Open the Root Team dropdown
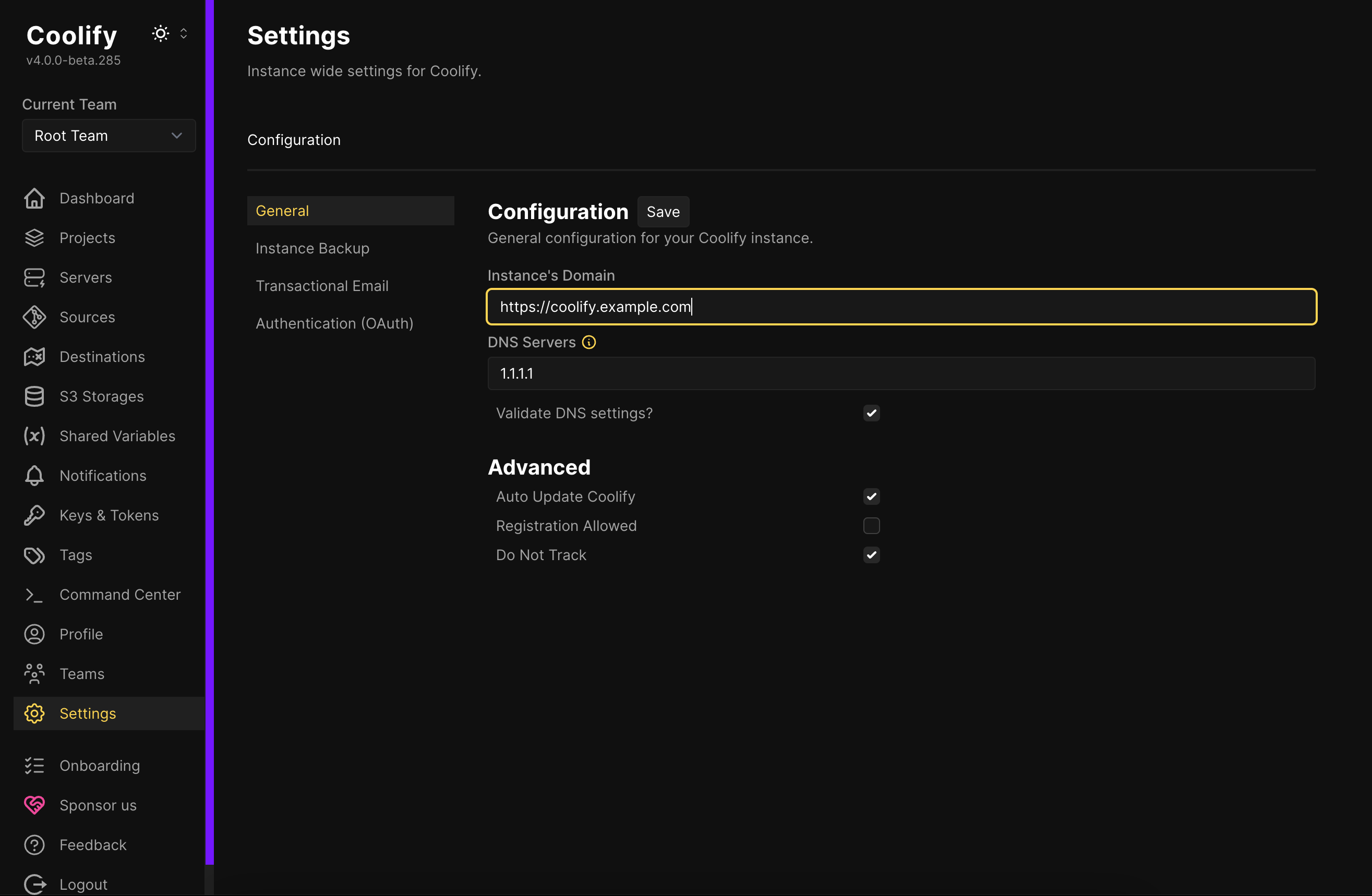The image size is (1372, 896). click(x=109, y=136)
